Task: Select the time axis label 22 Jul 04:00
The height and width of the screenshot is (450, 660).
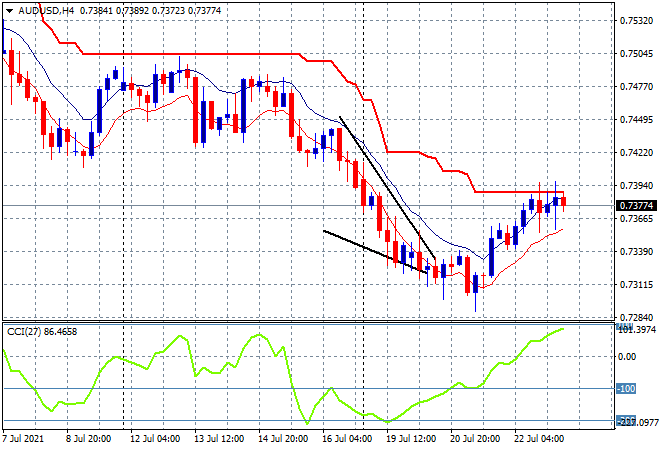Action: coord(539,439)
